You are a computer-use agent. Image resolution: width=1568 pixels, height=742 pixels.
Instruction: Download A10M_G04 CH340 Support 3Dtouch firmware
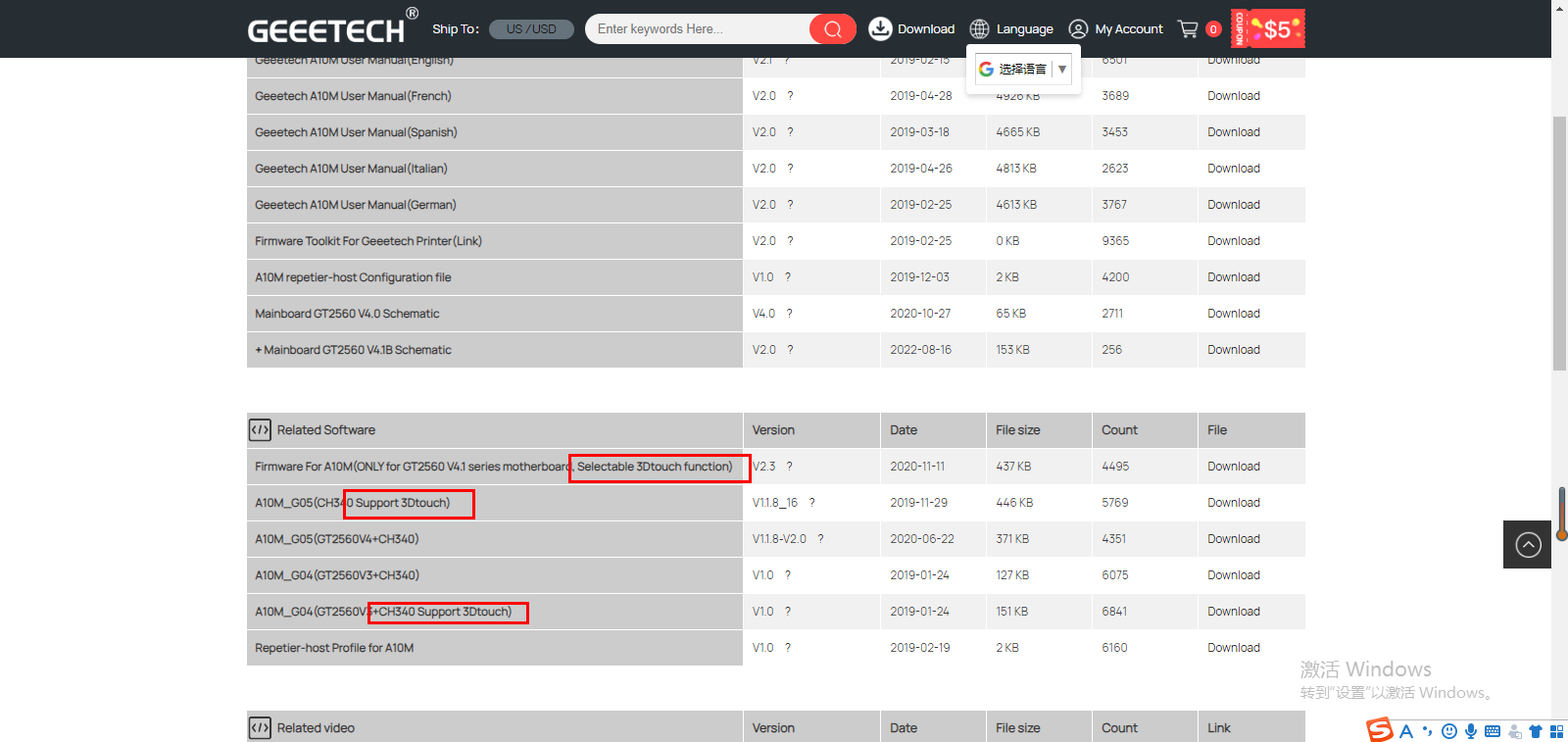tap(1234, 612)
